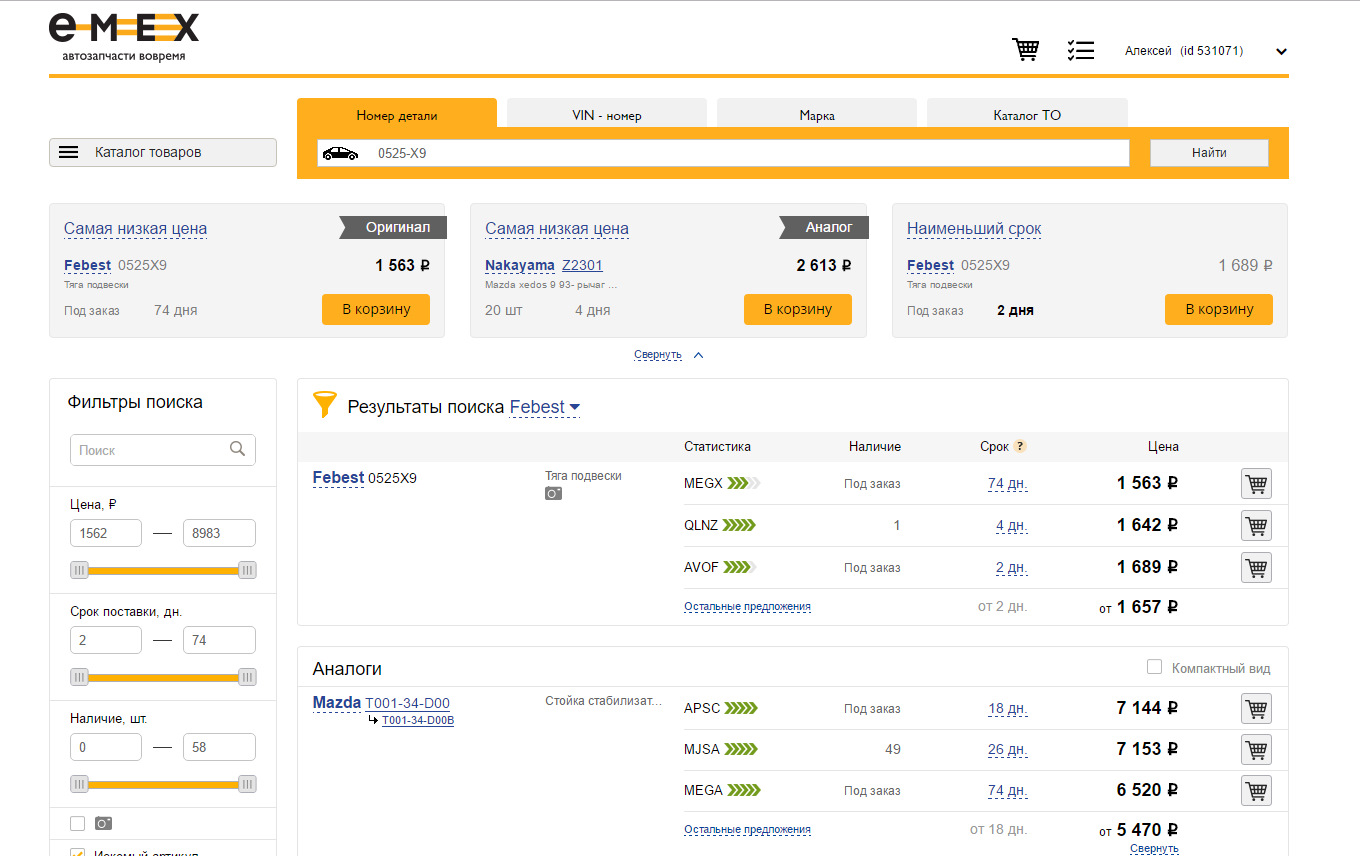Click MEGX supplier rating arrows
Image resolution: width=1360 pixels, height=856 pixels.
click(x=744, y=483)
